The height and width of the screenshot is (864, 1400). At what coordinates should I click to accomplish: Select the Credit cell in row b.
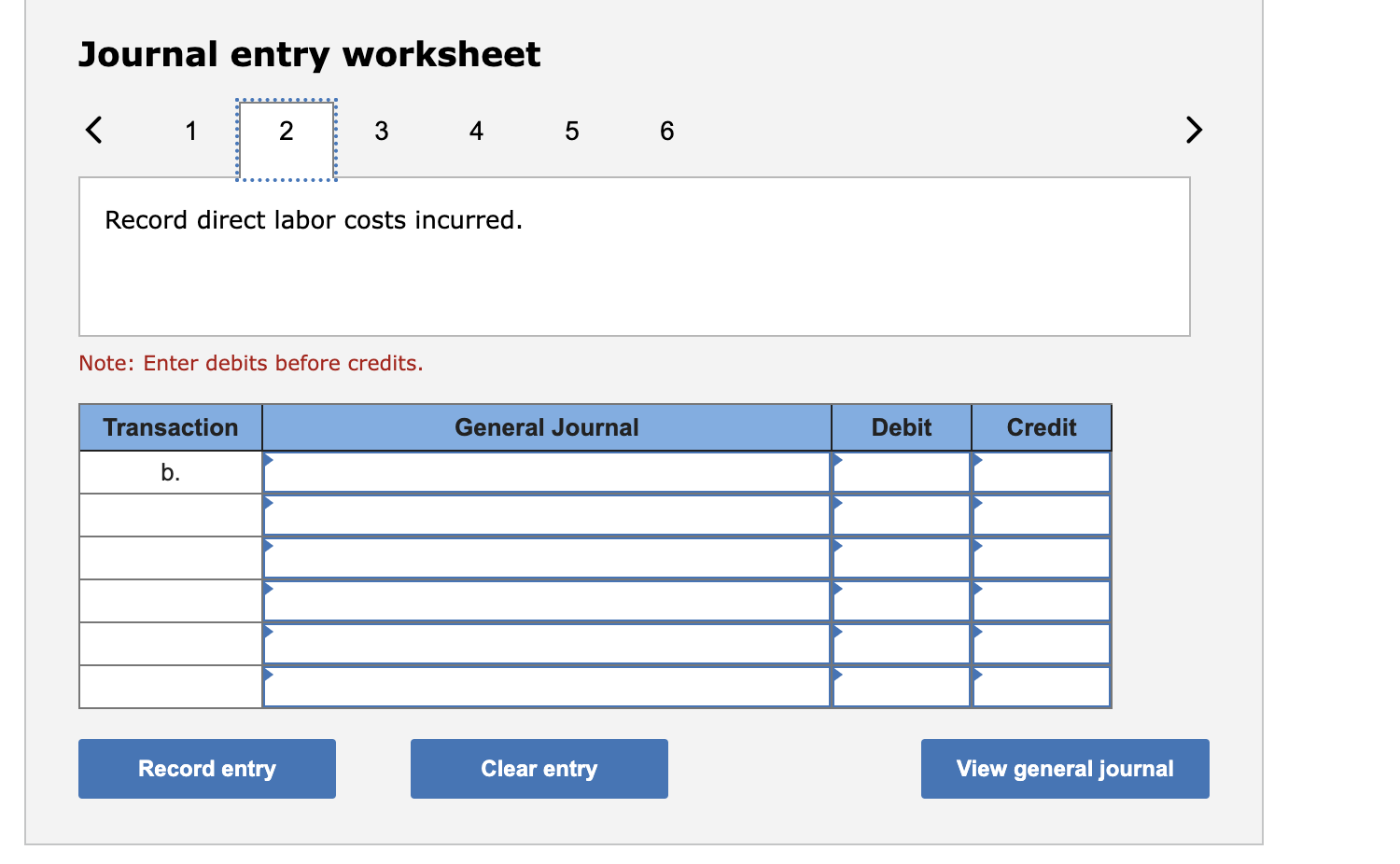(x=1042, y=473)
